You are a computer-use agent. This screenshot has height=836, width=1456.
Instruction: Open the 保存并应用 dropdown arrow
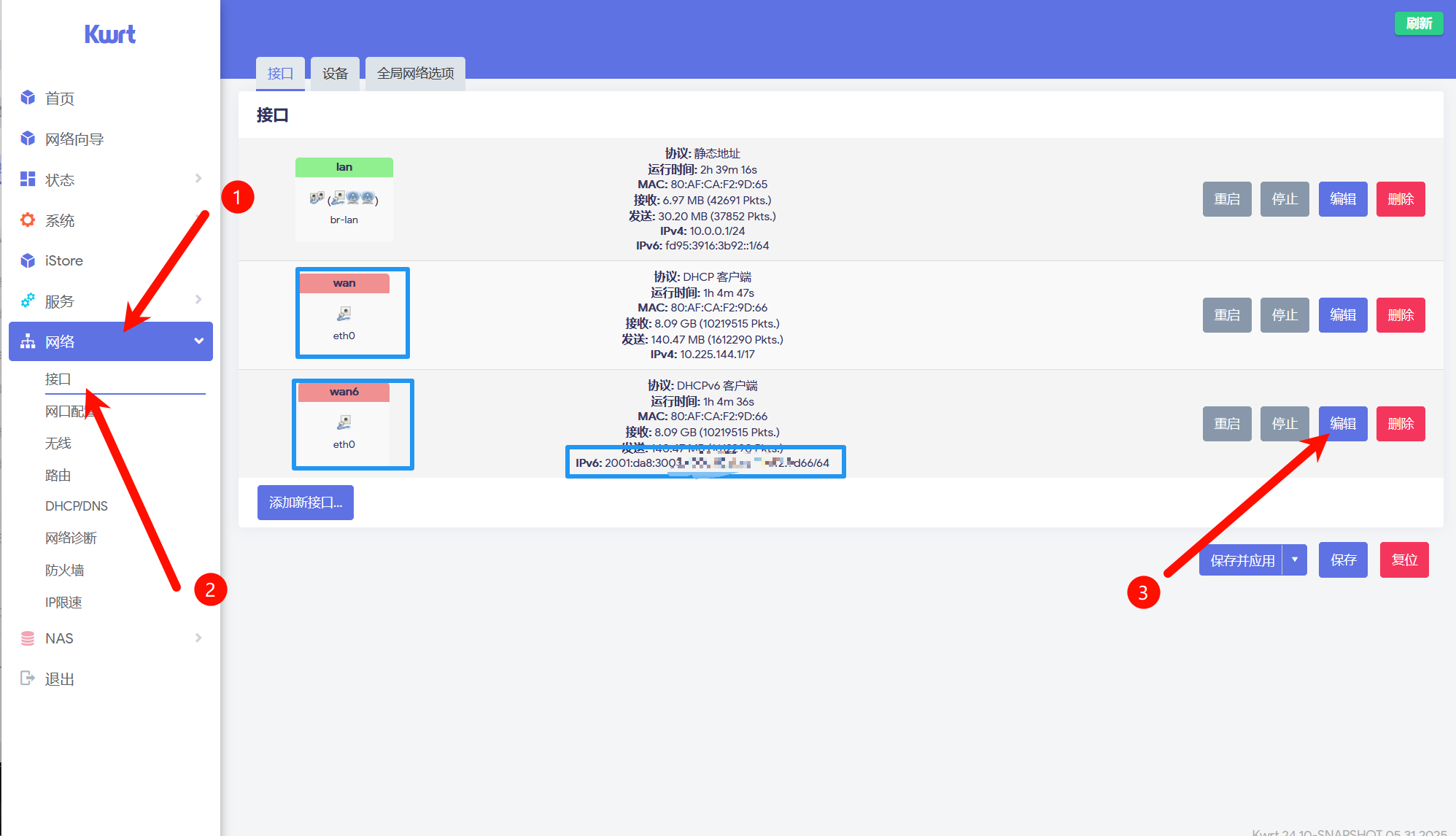(1295, 560)
